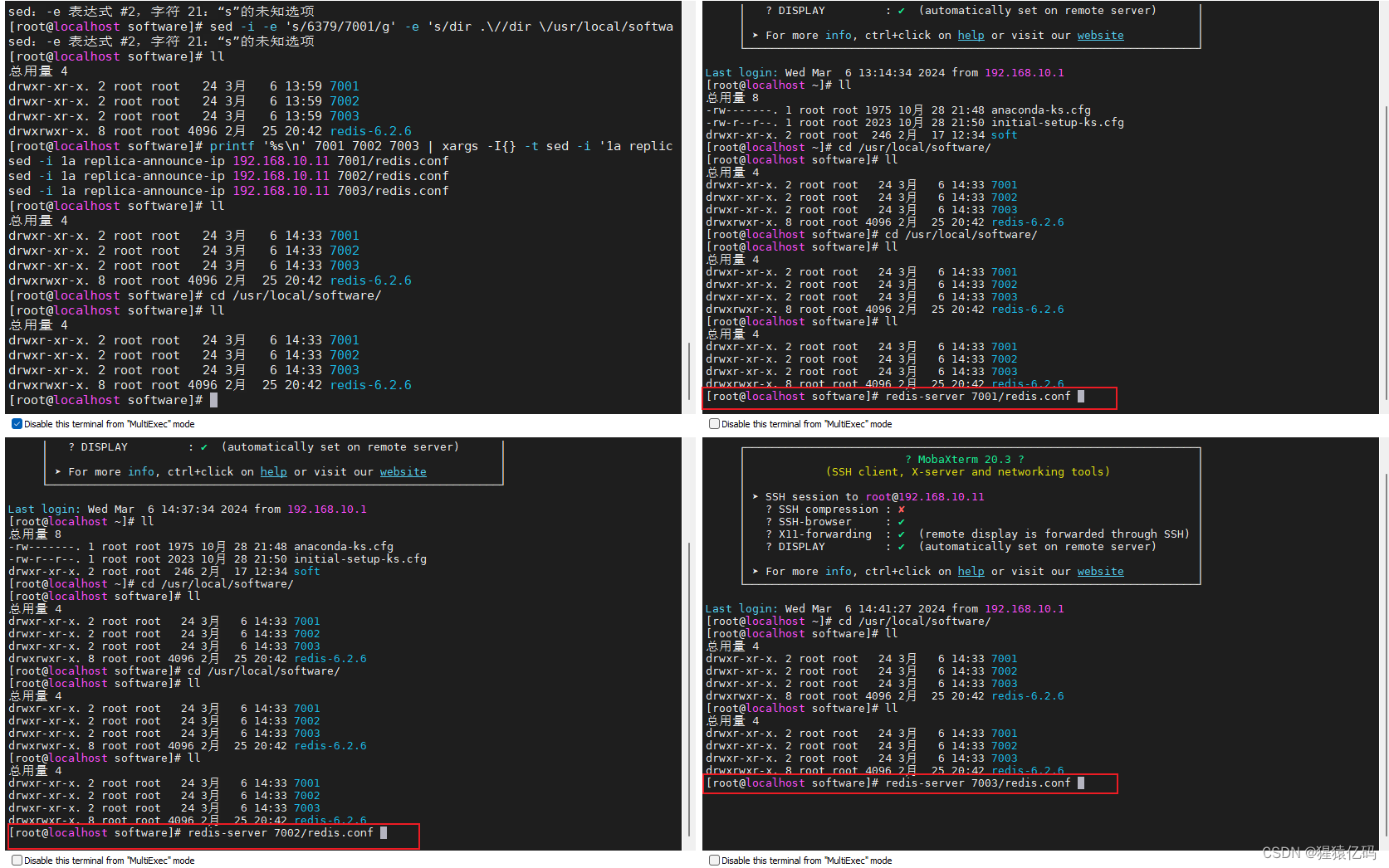1389x868 pixels.
Task: Click the directory row '13:59 7001'
Action: [x=183, y=86]
